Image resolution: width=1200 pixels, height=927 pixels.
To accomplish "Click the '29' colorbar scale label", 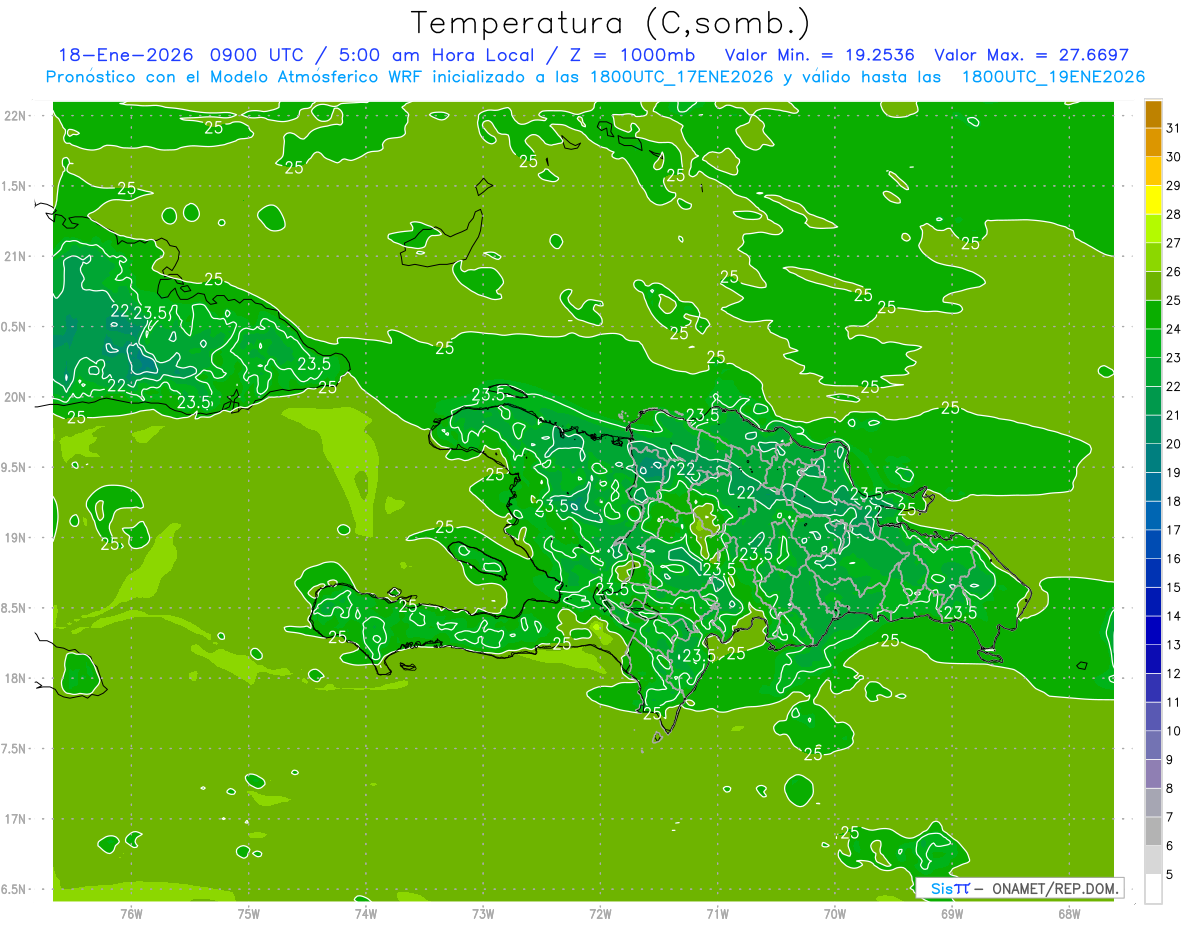I will [1174, 185].
